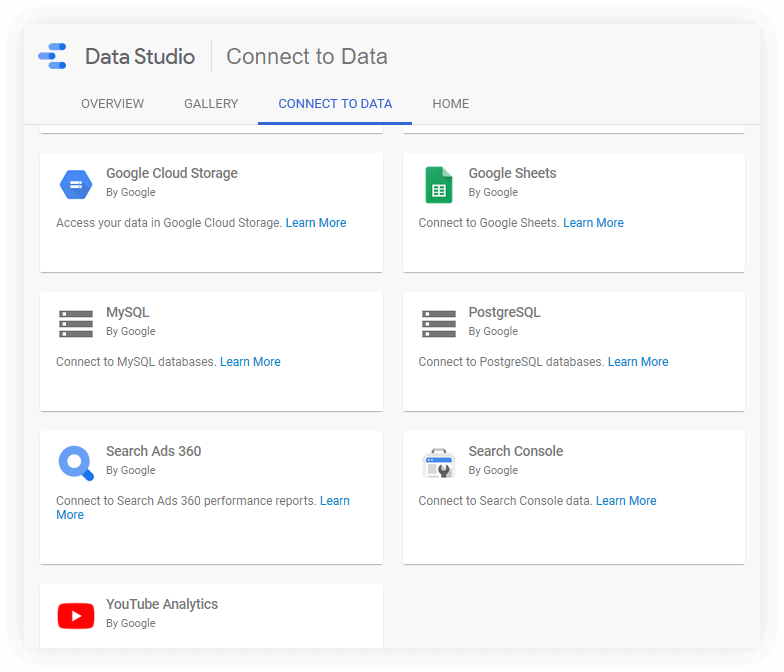Screen dimensions: 784x672
Task: Select the YouTube Analytics connector title
Action: point(162,604)
